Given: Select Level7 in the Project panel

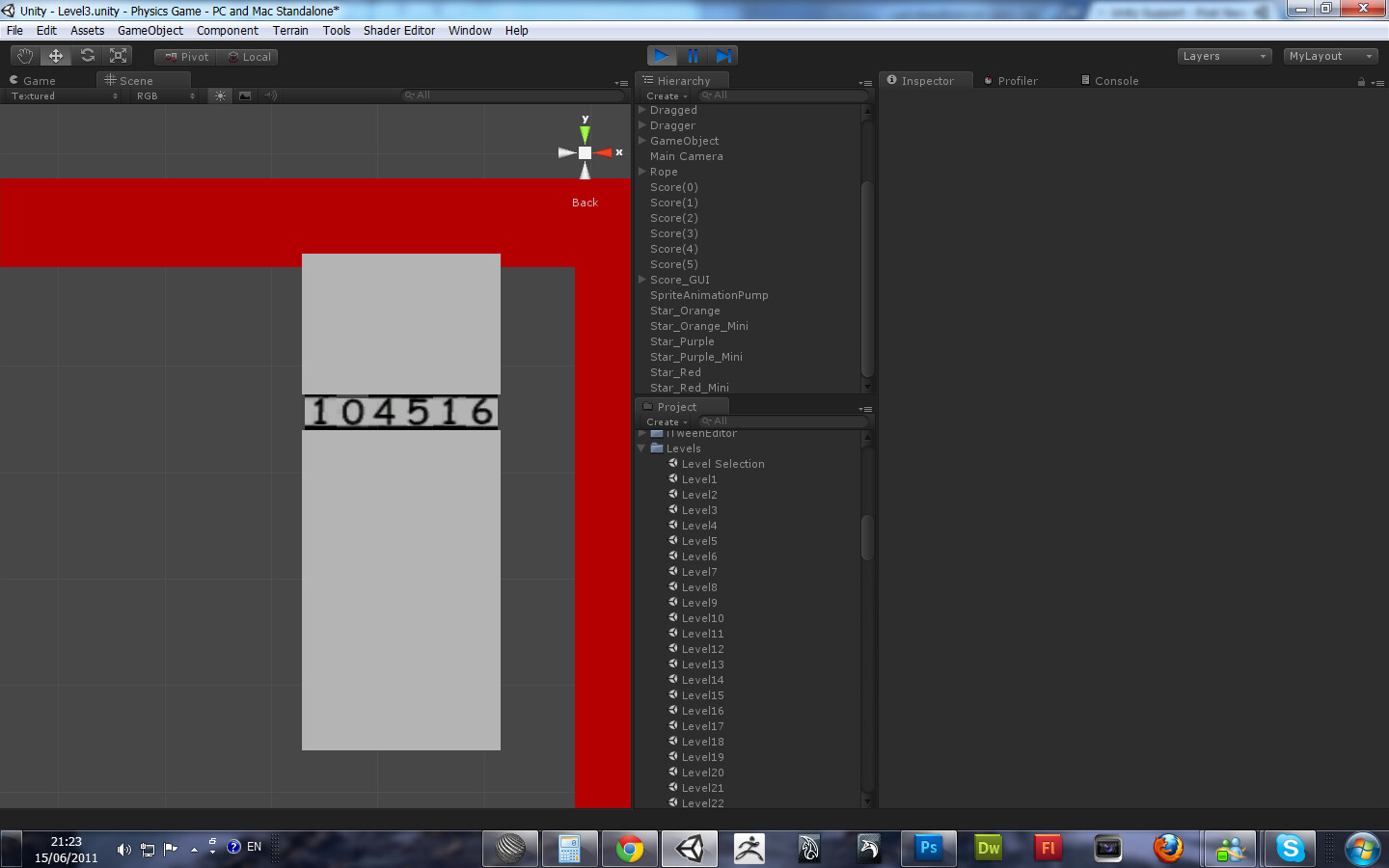Looking at the screenshot, I should point(697,572).
